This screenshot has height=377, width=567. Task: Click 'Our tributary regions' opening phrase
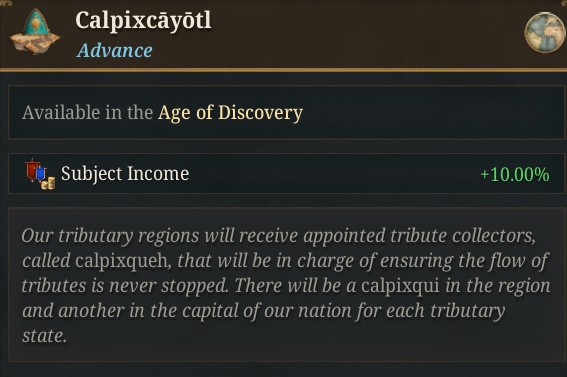click(110, 236)
